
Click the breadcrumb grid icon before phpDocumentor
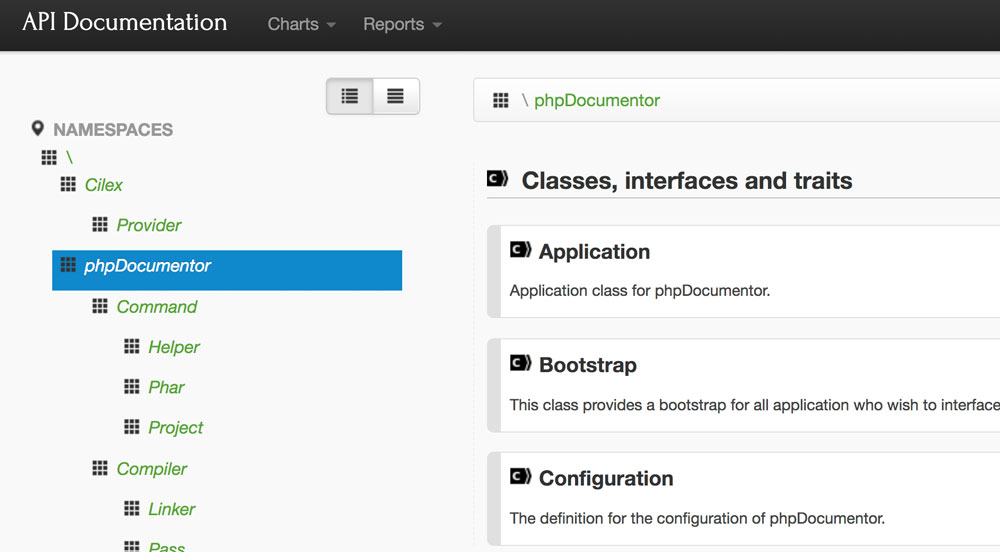(x=501, y=100)
